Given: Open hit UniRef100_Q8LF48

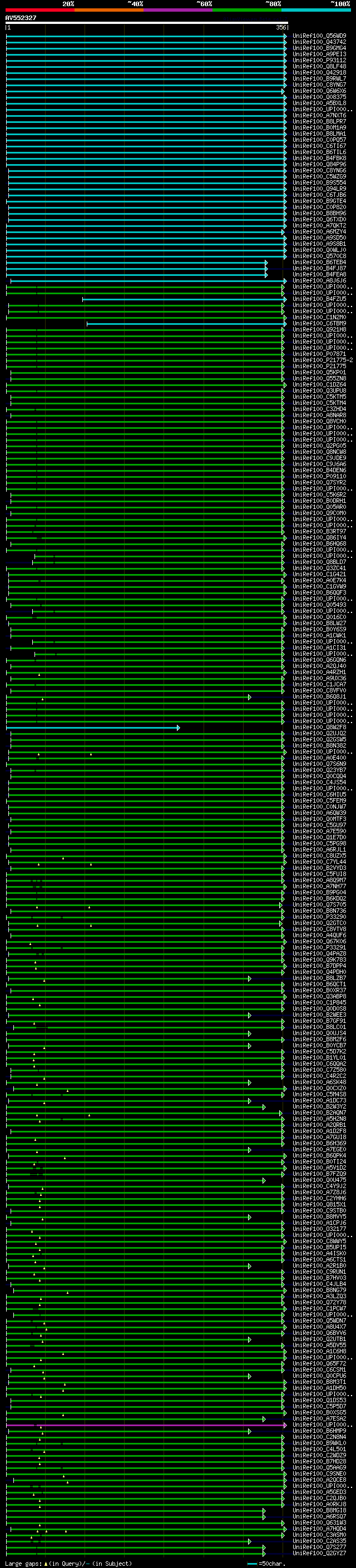Looking at the screenshot, I should pos(319,66).
